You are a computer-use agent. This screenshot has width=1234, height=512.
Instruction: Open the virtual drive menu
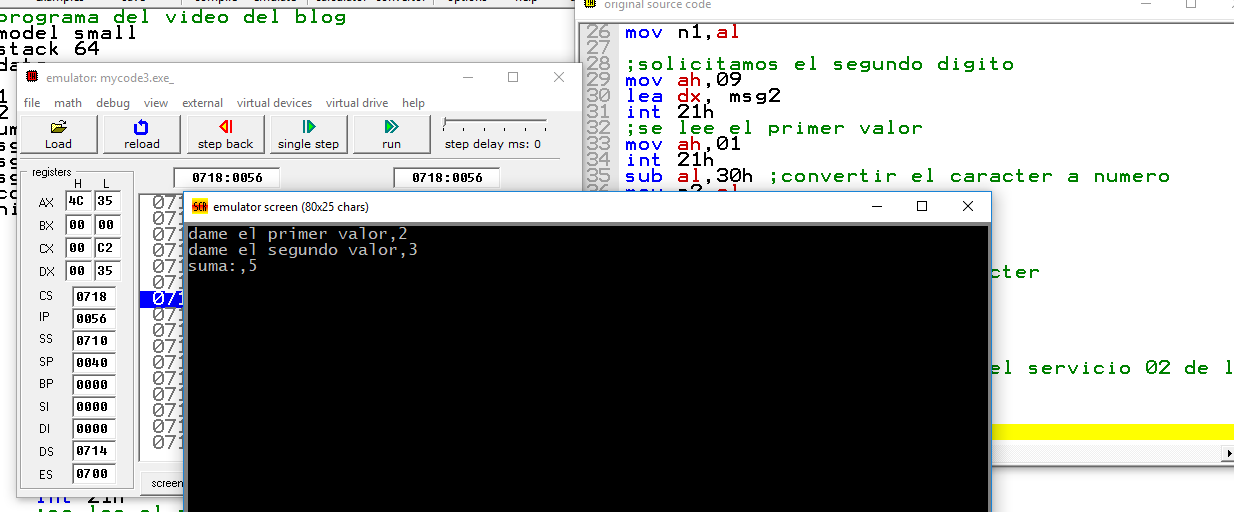point(357,103)
